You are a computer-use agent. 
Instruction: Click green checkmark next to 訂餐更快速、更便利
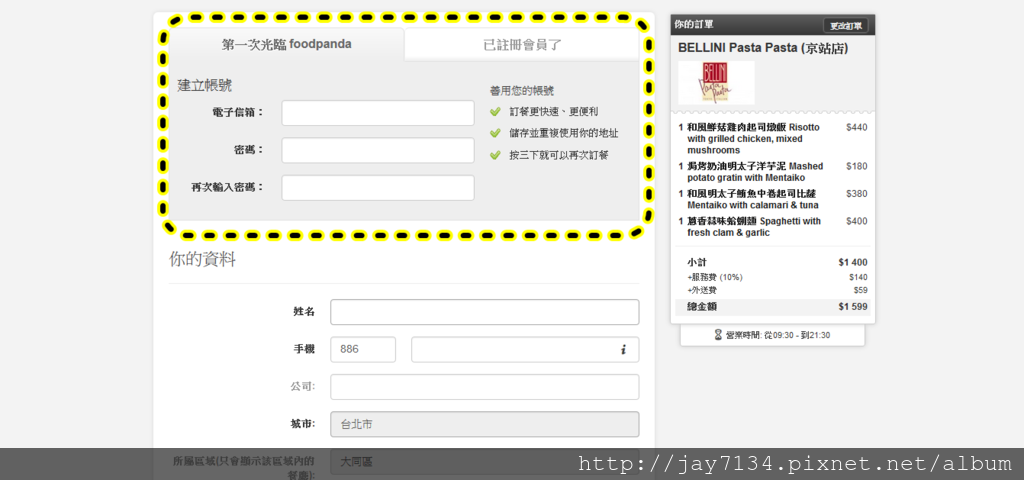(x=496, y=112)
